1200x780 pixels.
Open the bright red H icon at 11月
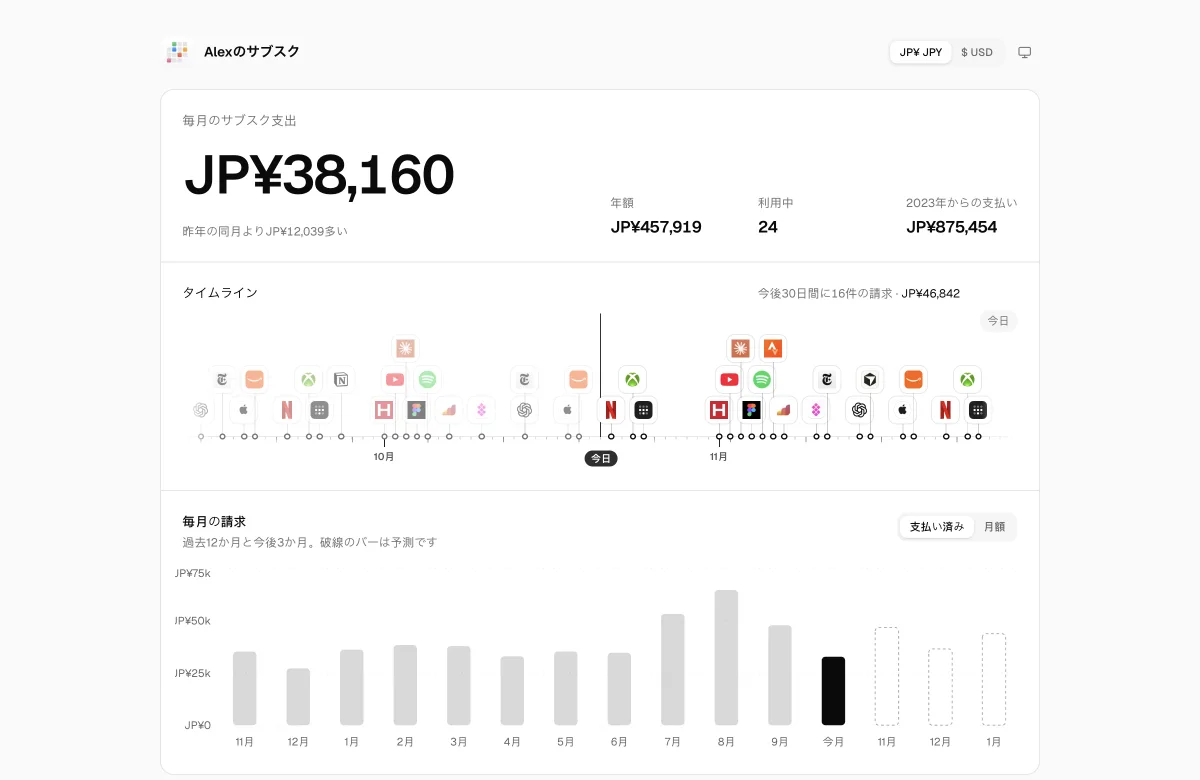click(718, 410)
